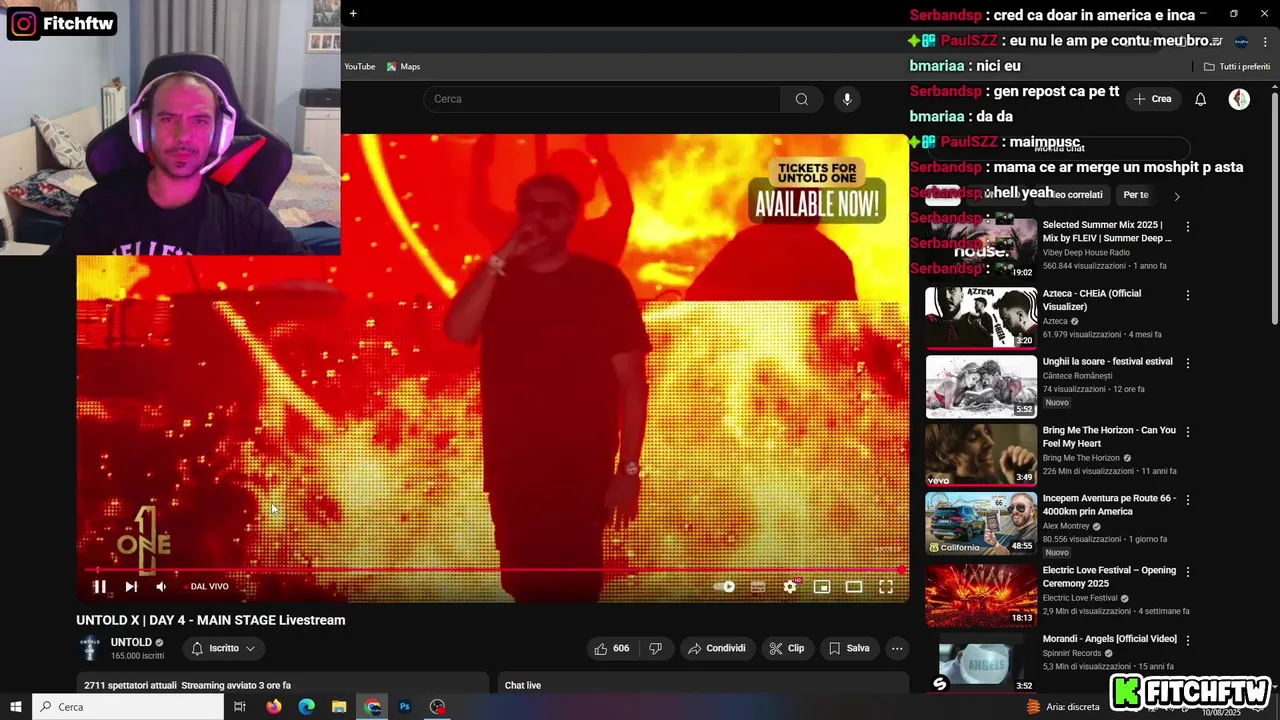Open YouTube bookmark in bookmarks bar

point(360,67)
